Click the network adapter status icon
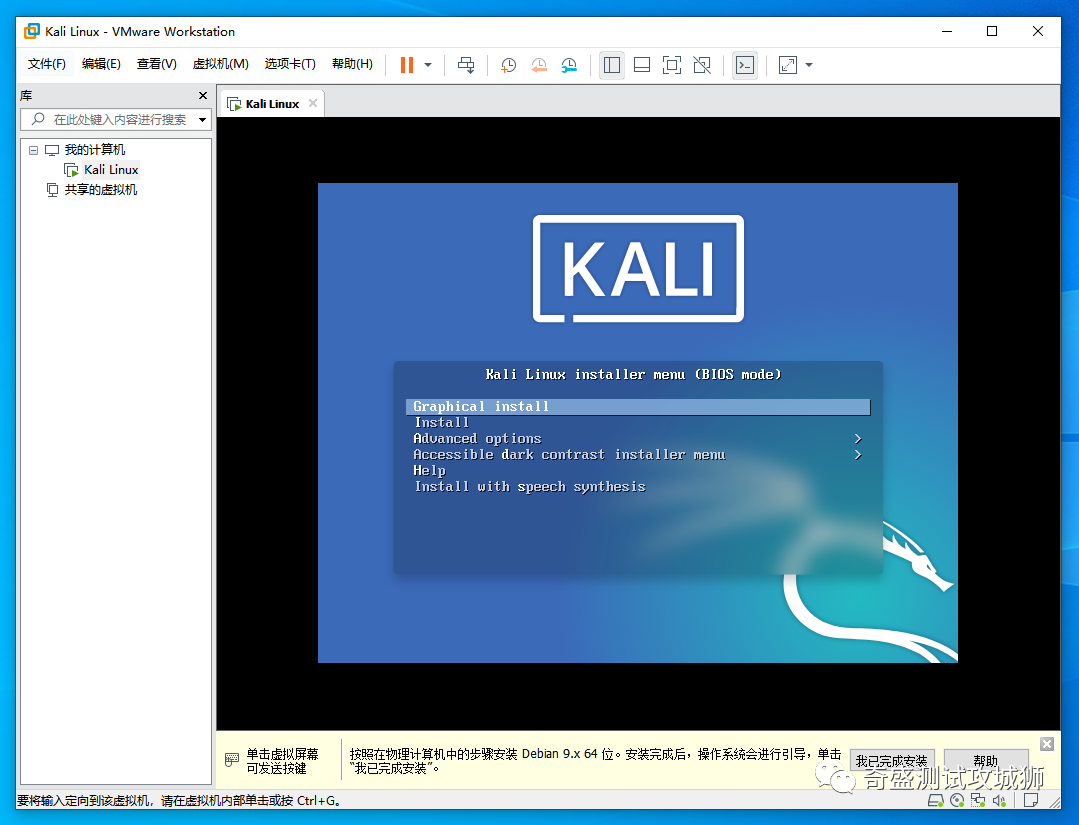 point(978,800)
